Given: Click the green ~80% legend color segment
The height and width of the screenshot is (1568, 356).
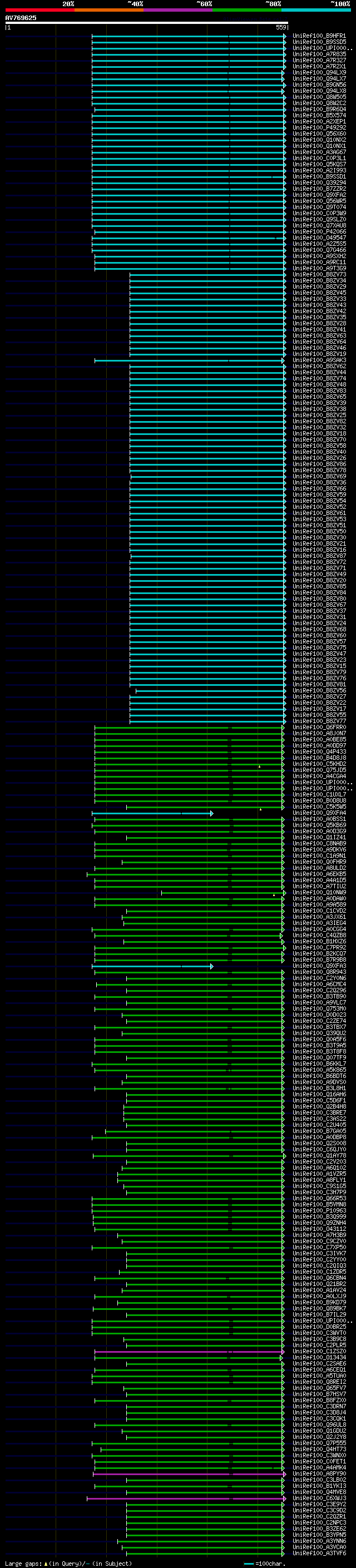Looking at the screenshot, I should click(247, 11).
